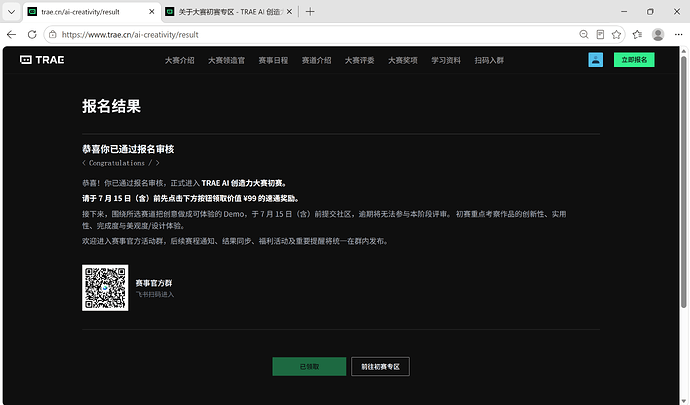Image resolution: width=690 pixels, height=405 pixels.
Task: Switch to the 关于大赛初赛专区 tab
Action: (229, 12)
